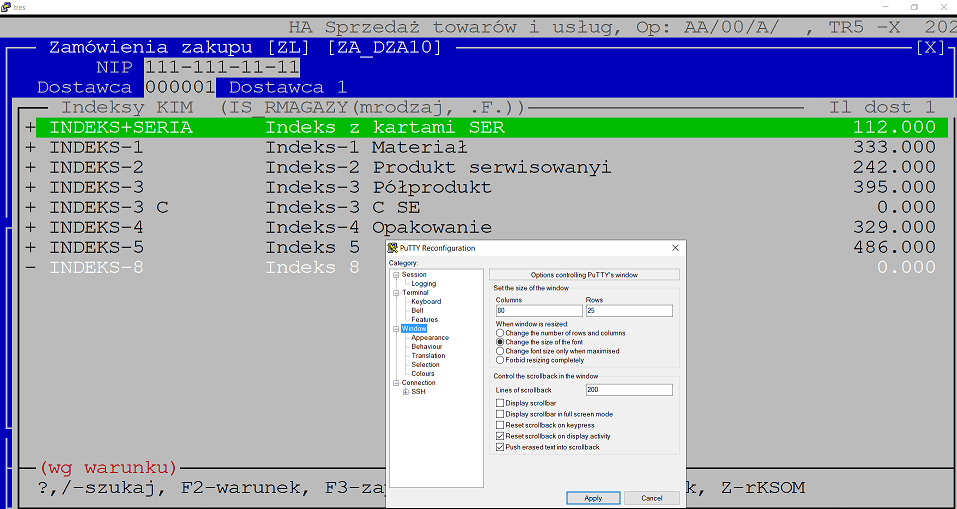
Task: Click the 'Il dost 1' column header
Action: pos(882,107)
